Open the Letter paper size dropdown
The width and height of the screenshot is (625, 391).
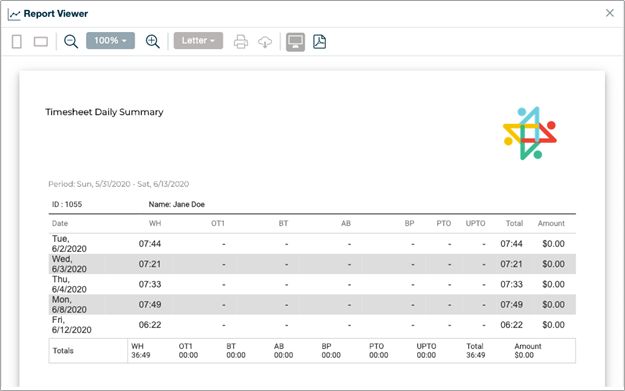point(198,41)
